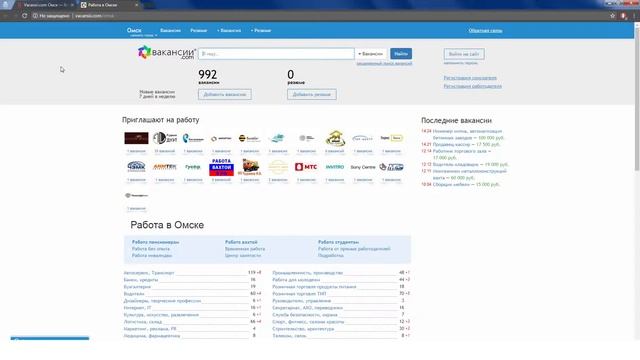
Task: Open the Работа для молодежи category
Action: coord(296,280)
